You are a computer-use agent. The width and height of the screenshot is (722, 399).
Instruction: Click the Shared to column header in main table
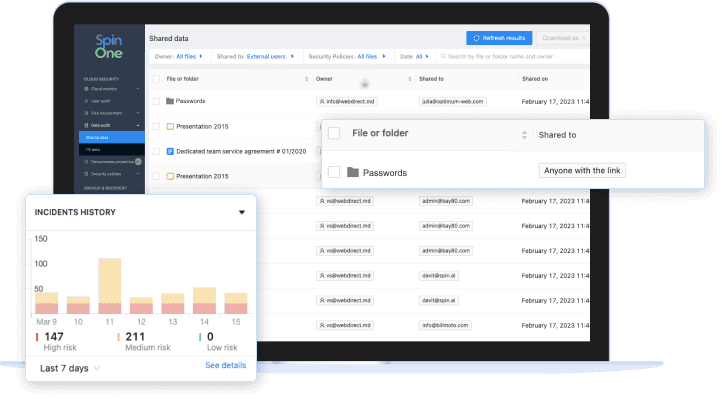pyautogui.click(x=431, y=79)
